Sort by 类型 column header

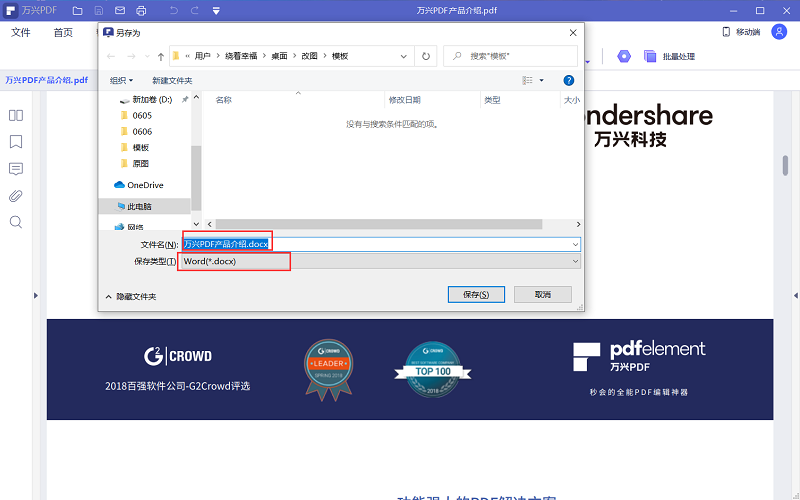tap(492, 100)
